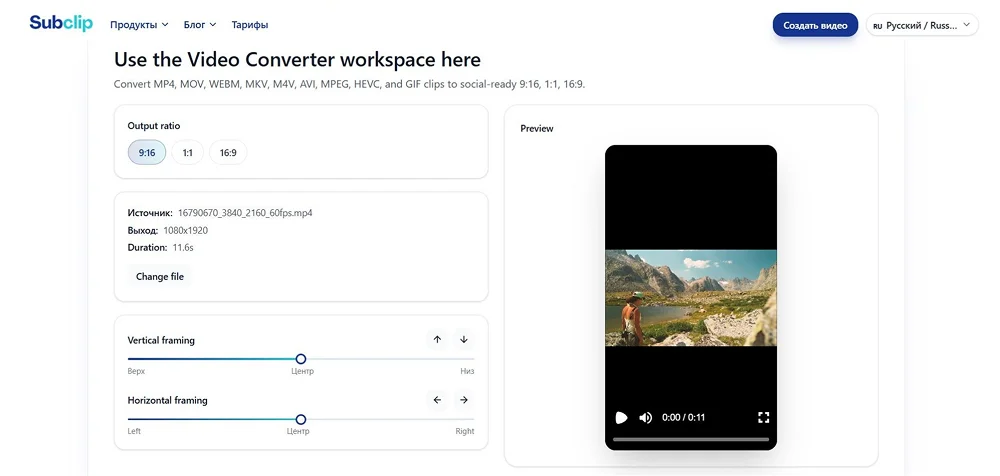
Task: Go to the Тарифы page
Action: [x=249, y=25]
